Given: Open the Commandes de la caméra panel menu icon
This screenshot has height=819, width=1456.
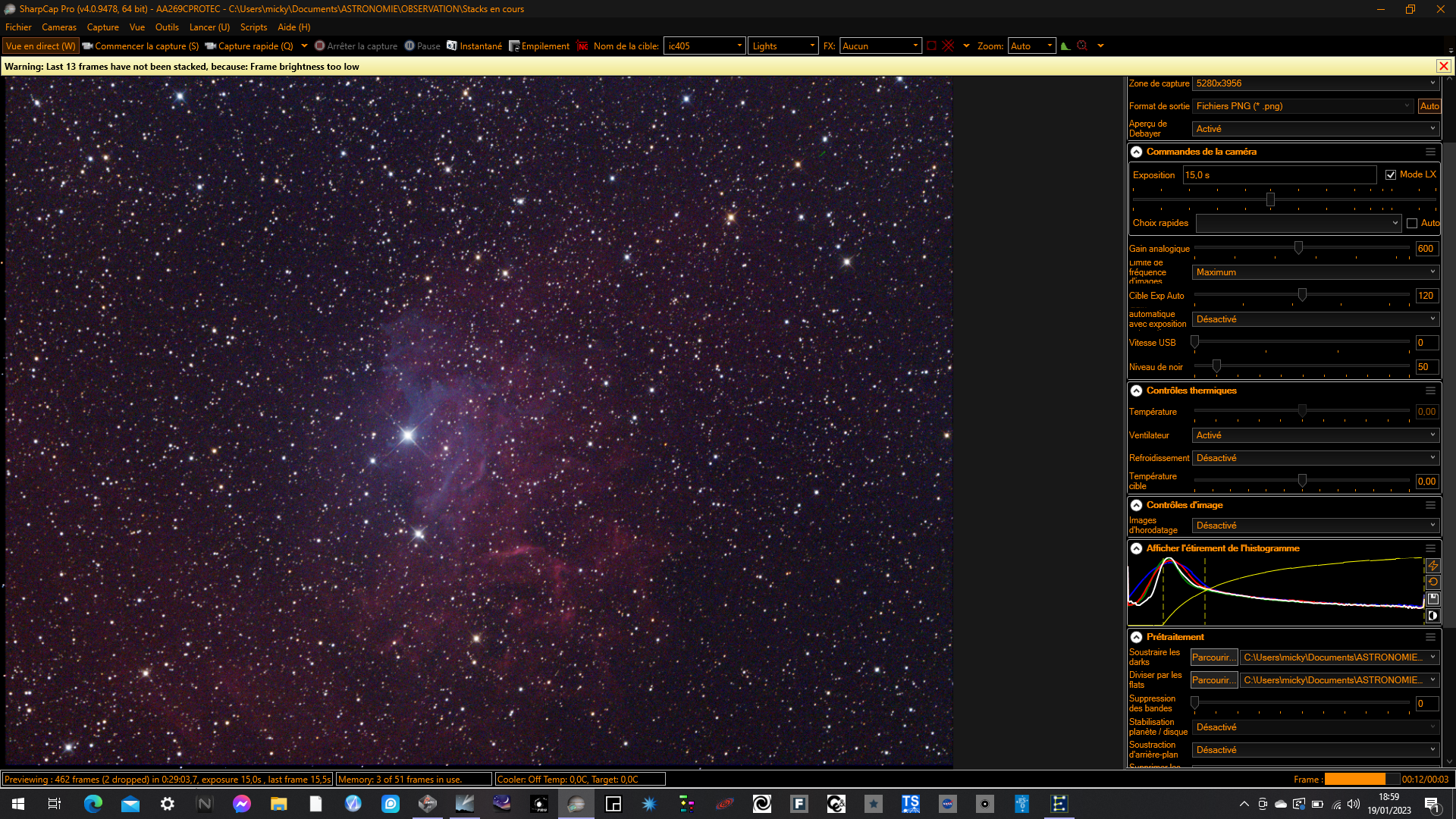Looking at the screenshot, I should (x=1430, y=152).
